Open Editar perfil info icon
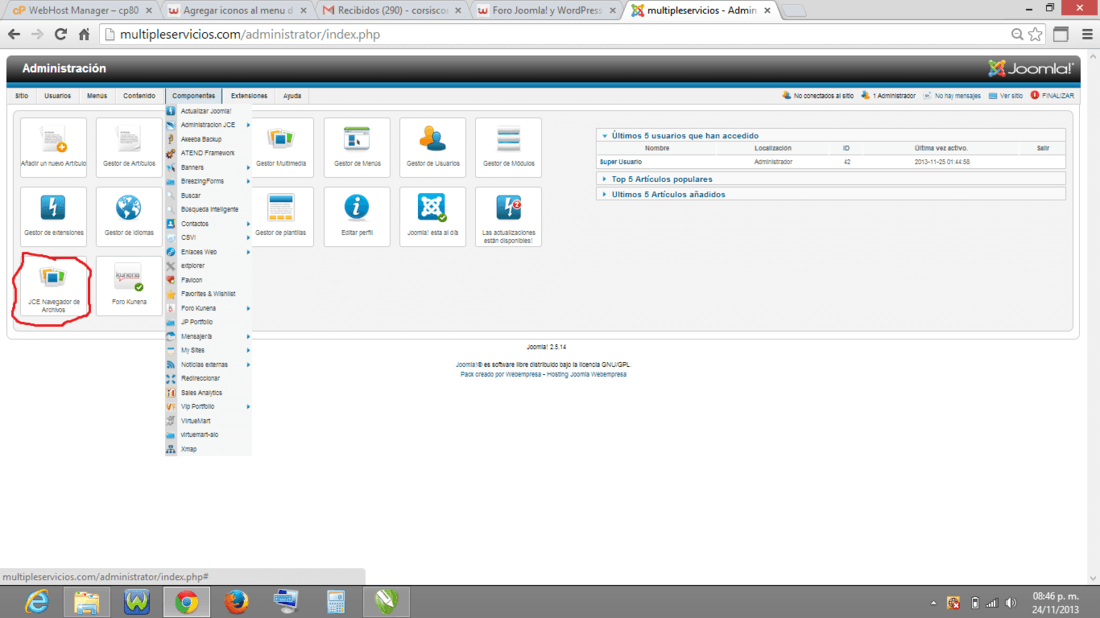Screen dimensions: 1100x618 click(x=357, y=216)
